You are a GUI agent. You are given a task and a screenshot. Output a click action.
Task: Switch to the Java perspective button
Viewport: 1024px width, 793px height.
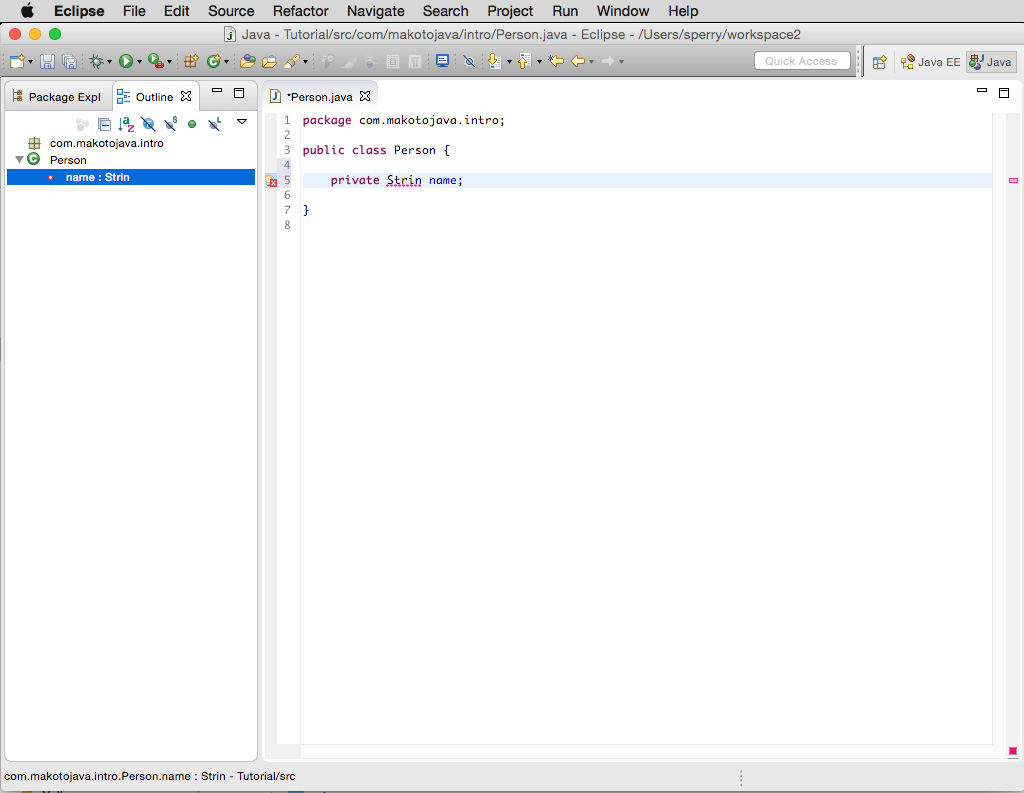tap(991, 62)
